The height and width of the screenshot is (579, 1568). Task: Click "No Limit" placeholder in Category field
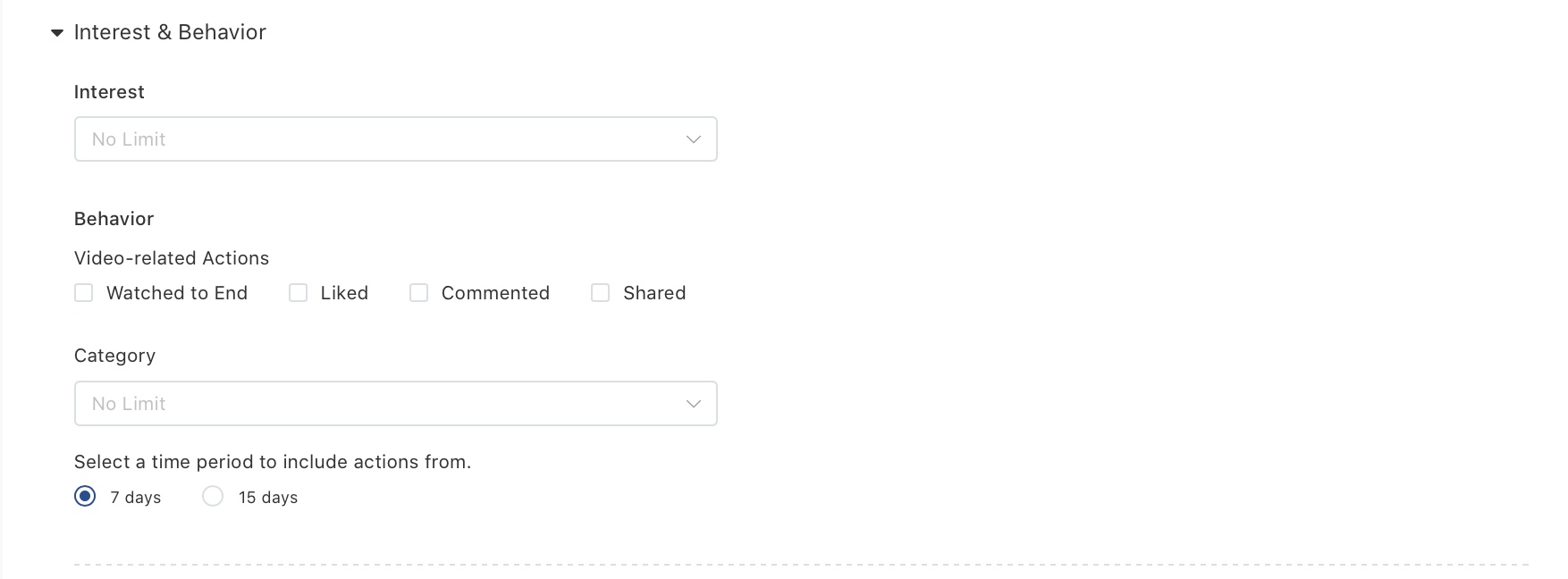[129, 404]
